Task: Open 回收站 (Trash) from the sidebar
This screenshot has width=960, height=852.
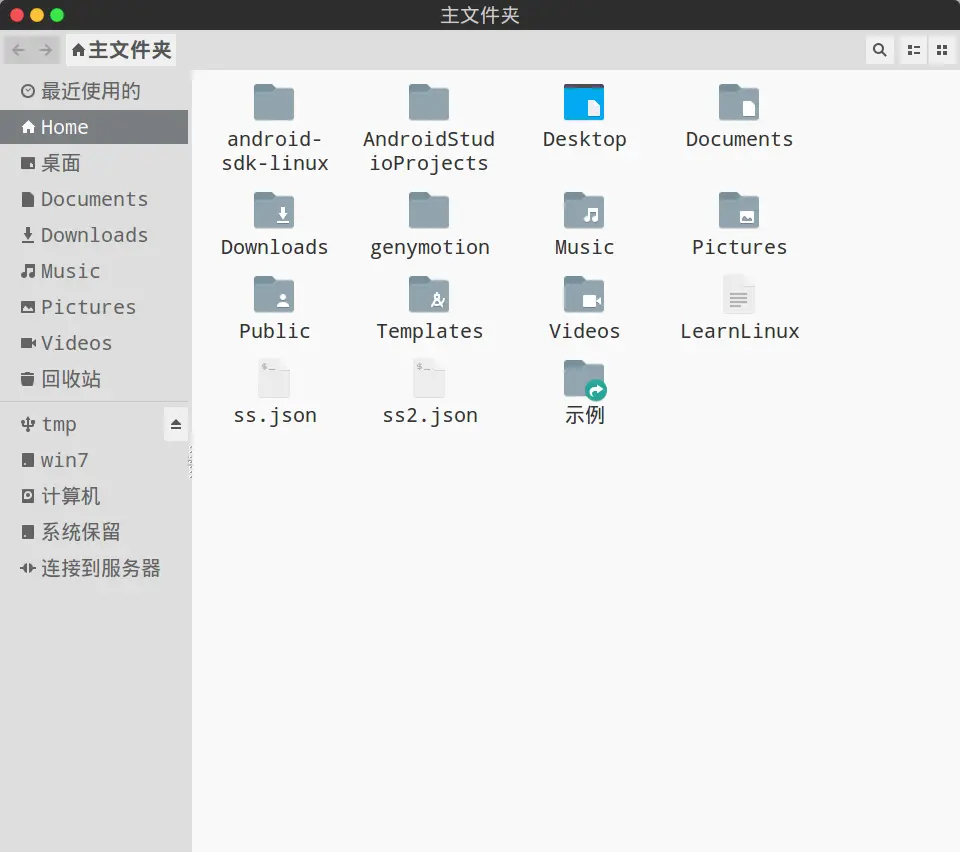Action: click(x=70, y=379)
